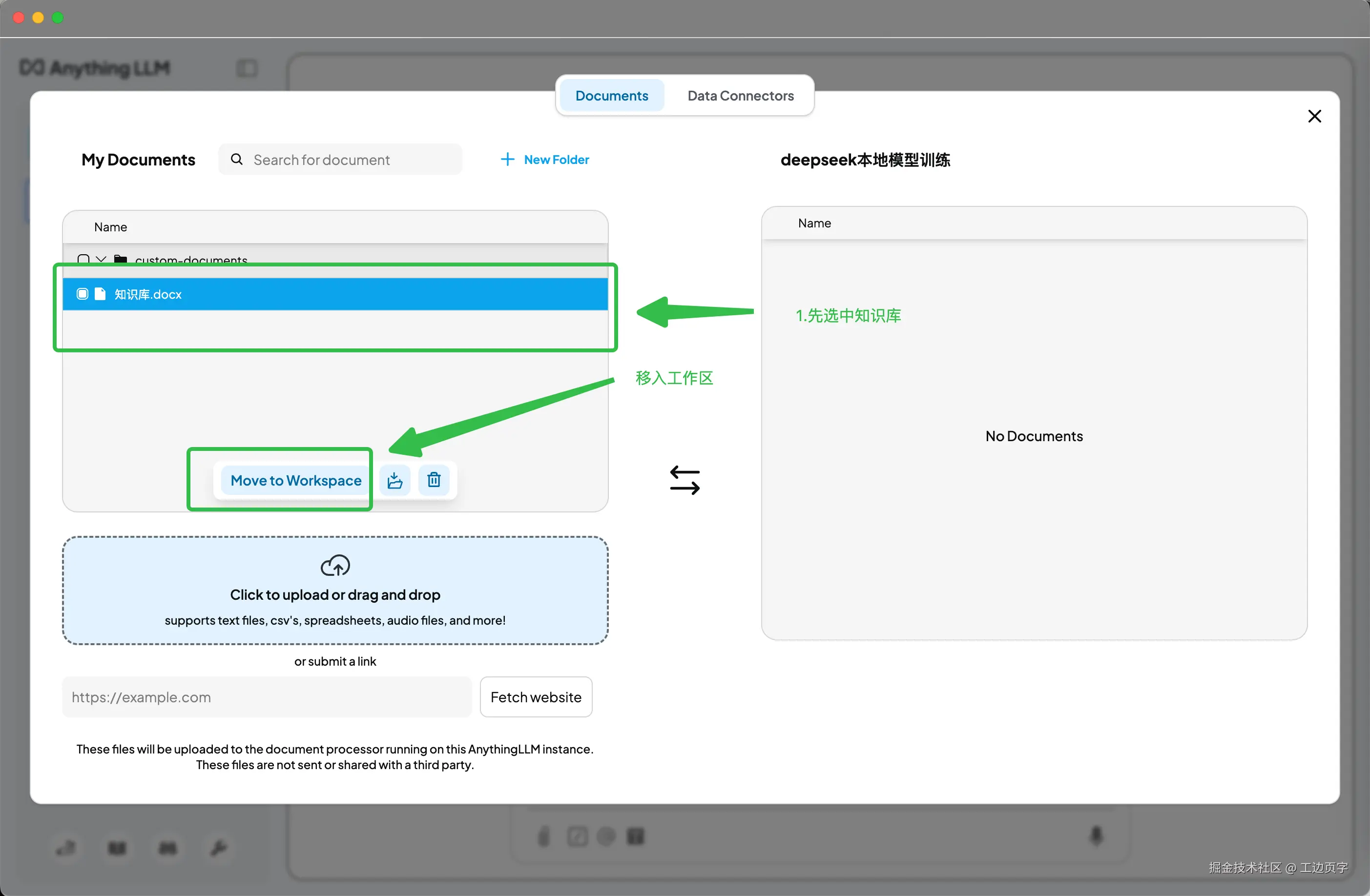Click the trash delete icon

point(434,479)
